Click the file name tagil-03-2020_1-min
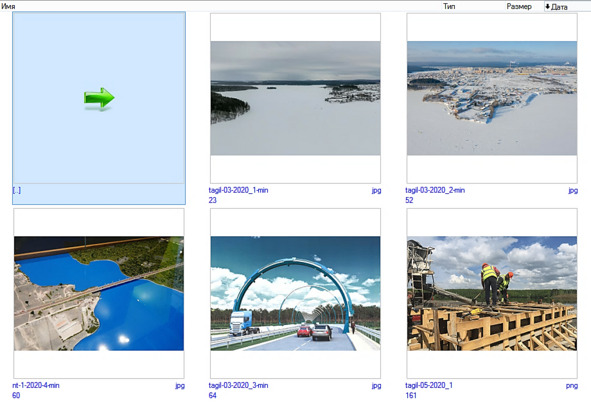591x402 pixels. point(239,190)
